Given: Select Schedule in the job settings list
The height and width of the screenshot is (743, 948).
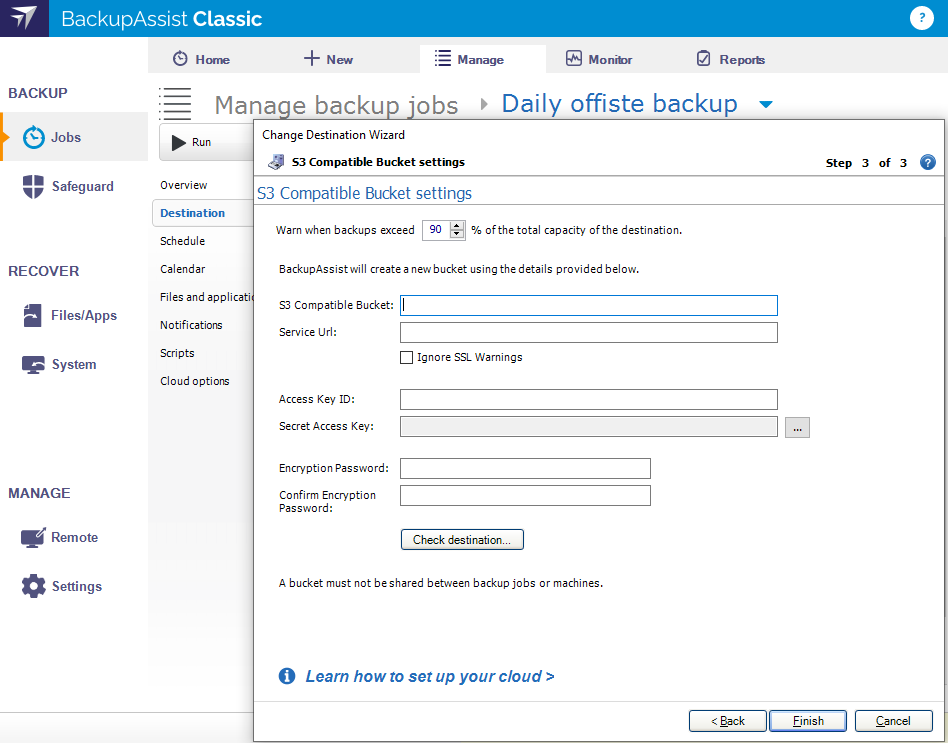Looking at the screenshot, I should (x=182, y=241).
